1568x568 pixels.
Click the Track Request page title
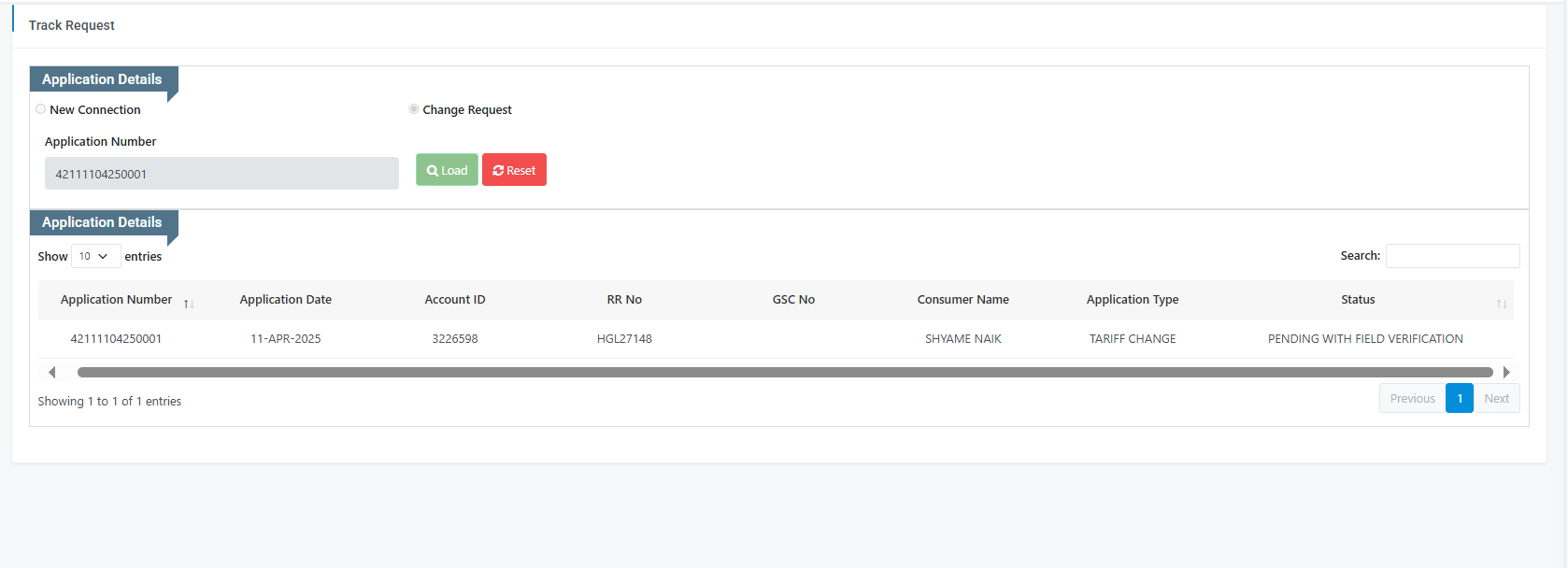[x=72, y=25]
